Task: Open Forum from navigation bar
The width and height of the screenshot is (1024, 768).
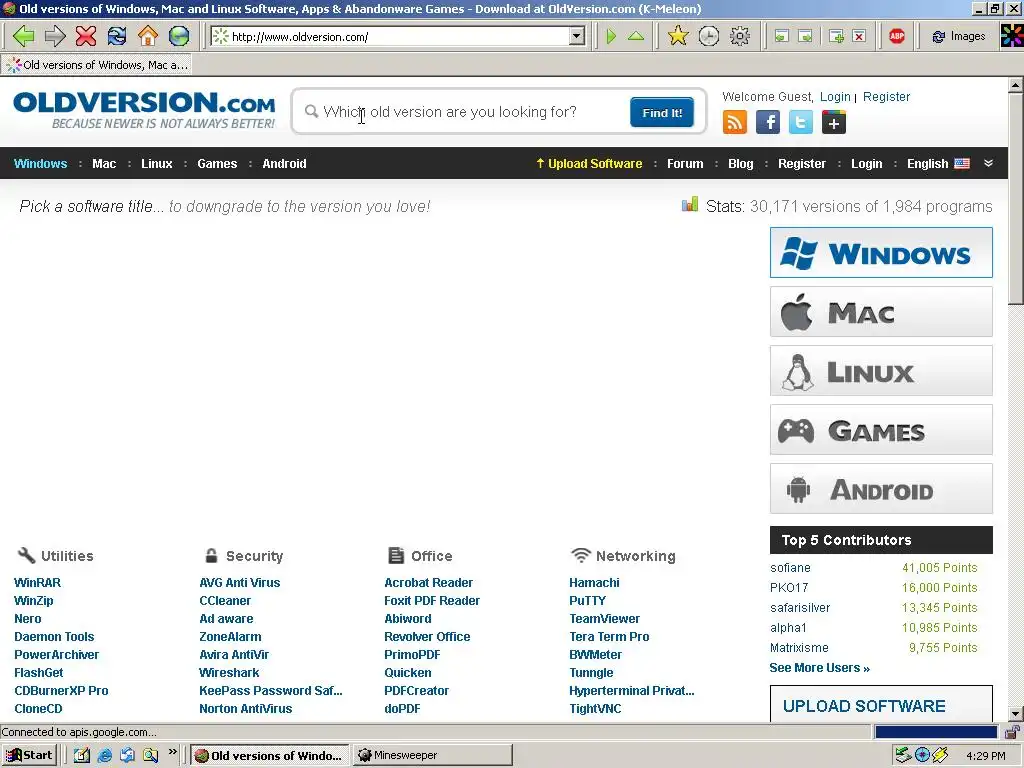Action: point(685,164)
